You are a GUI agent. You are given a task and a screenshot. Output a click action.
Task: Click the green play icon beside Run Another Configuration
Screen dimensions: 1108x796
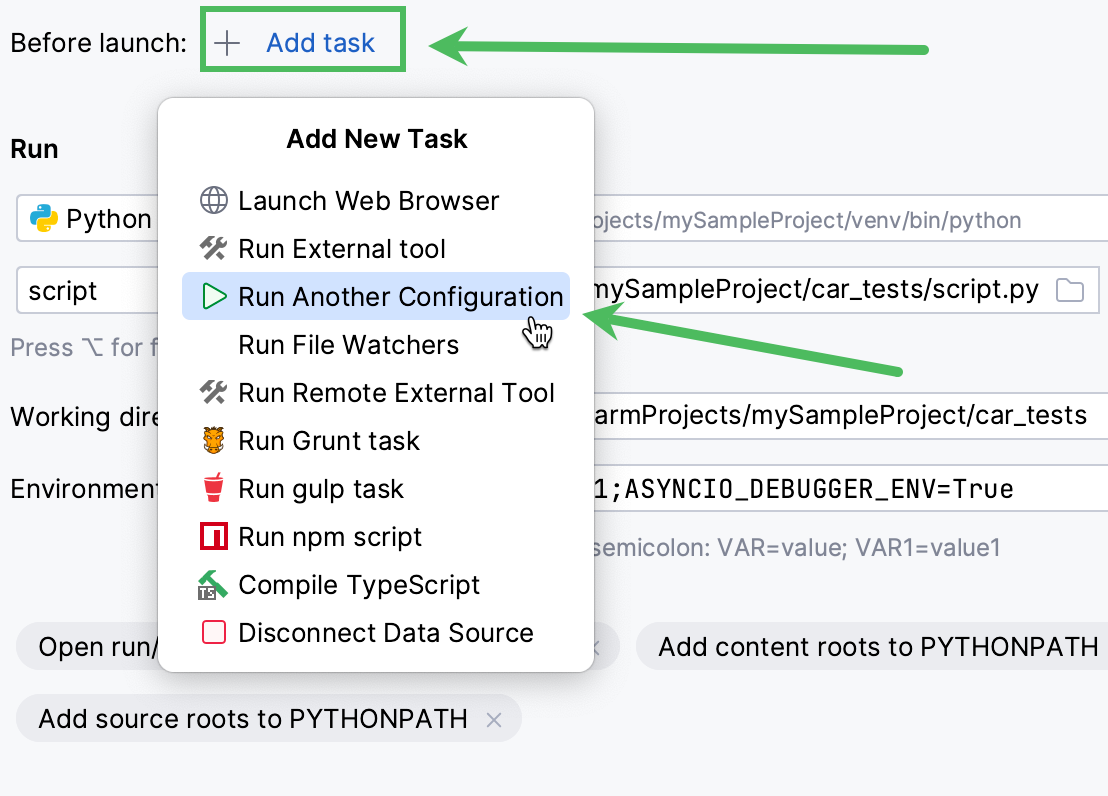click(x=212, y=296)
